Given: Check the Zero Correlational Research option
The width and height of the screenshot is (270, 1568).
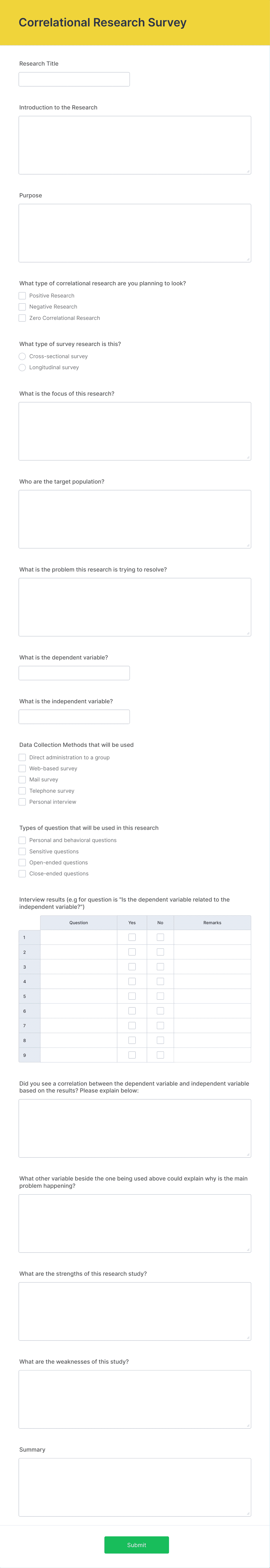Looking at the screenshot, I should (22, 318).
